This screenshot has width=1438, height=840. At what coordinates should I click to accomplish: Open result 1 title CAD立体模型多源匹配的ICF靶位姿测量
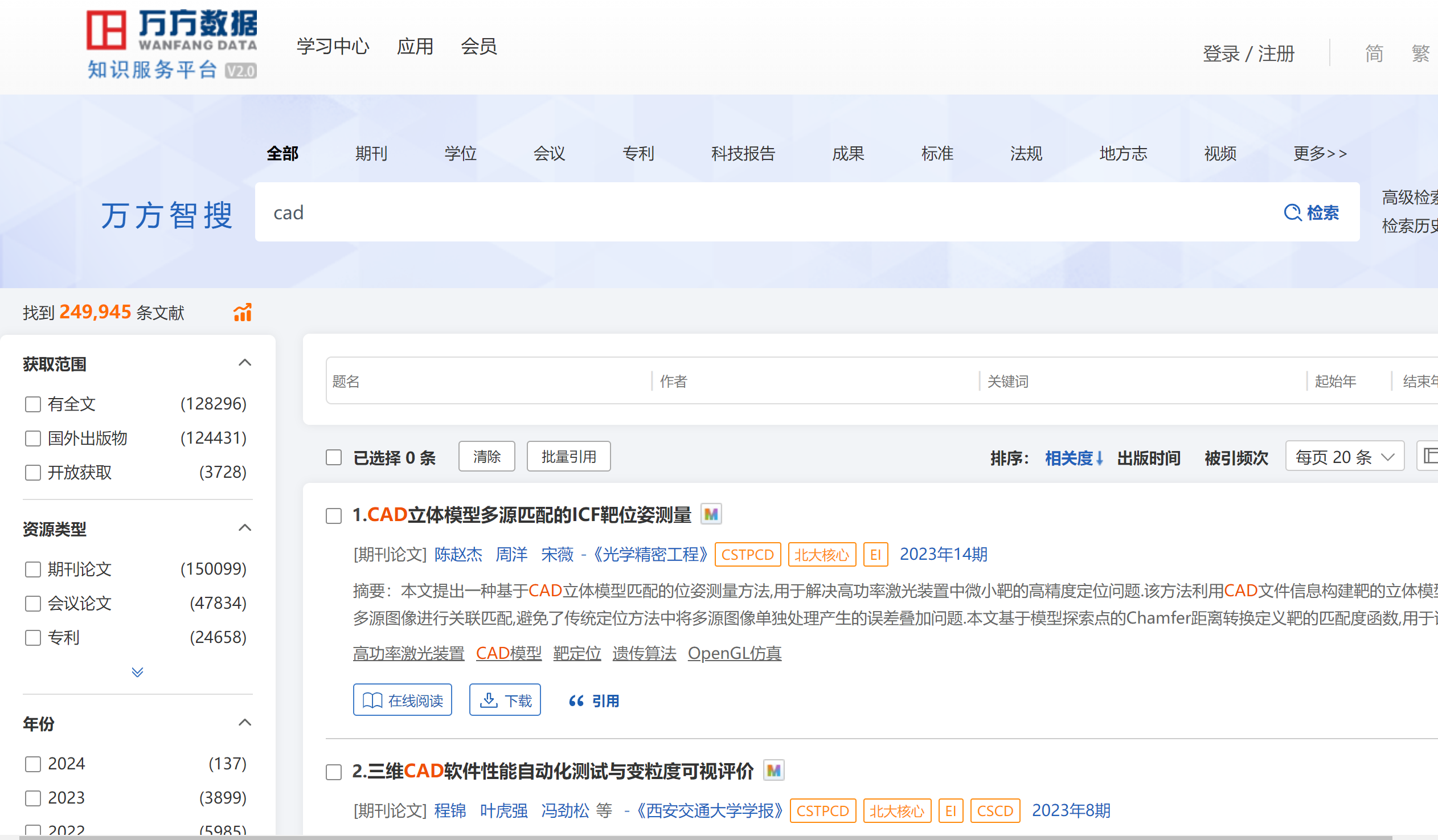pos(522,515)
